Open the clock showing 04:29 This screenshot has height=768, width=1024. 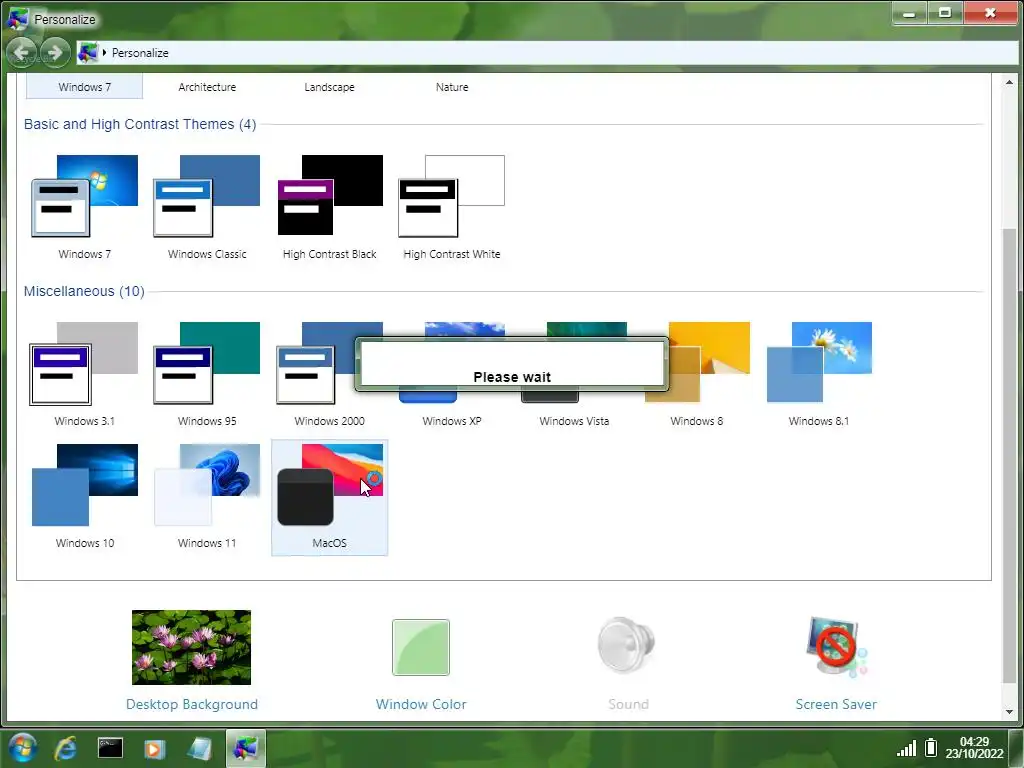coord(974,748)
